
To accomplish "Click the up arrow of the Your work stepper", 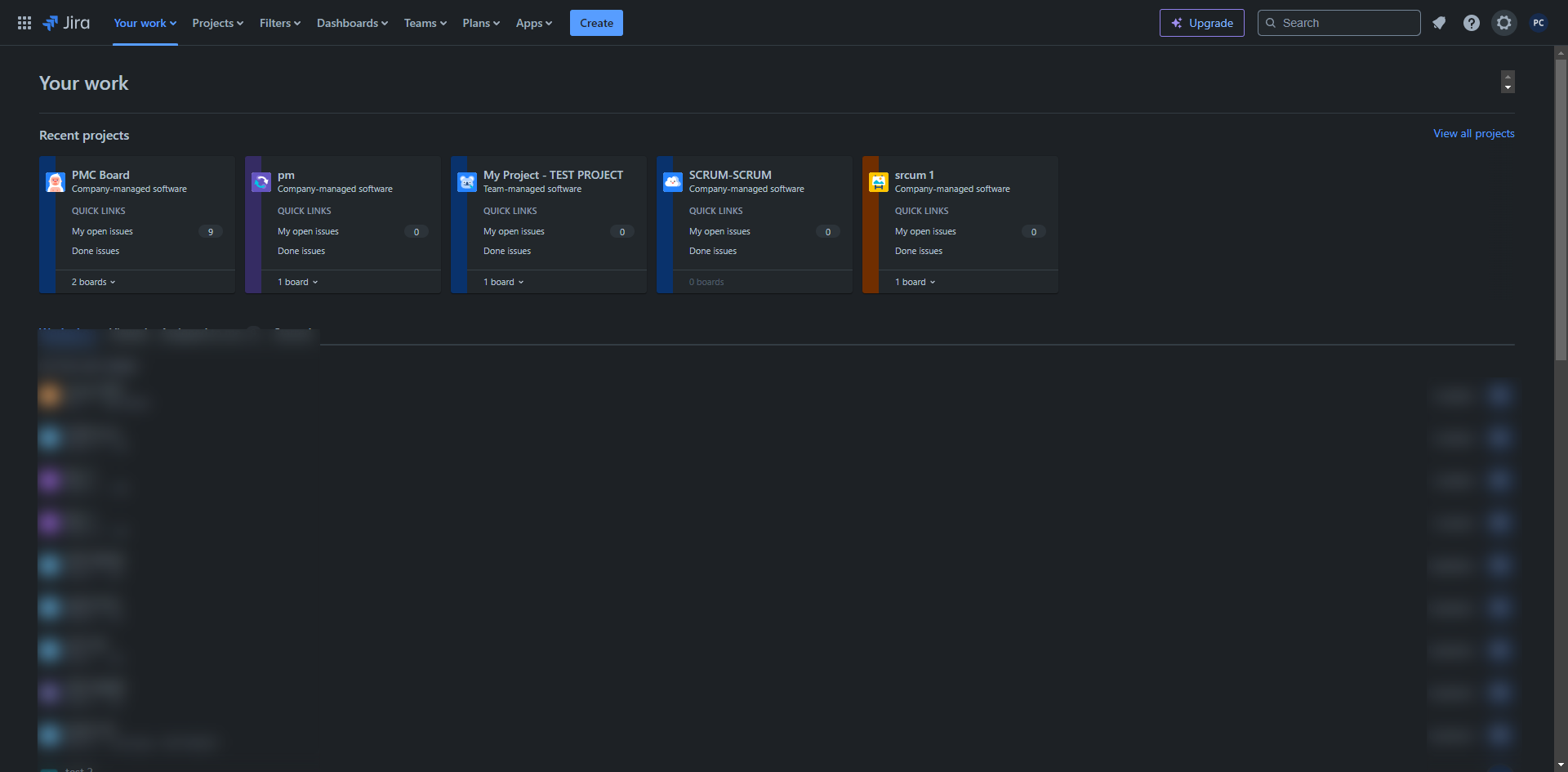I will (1508, 76).
